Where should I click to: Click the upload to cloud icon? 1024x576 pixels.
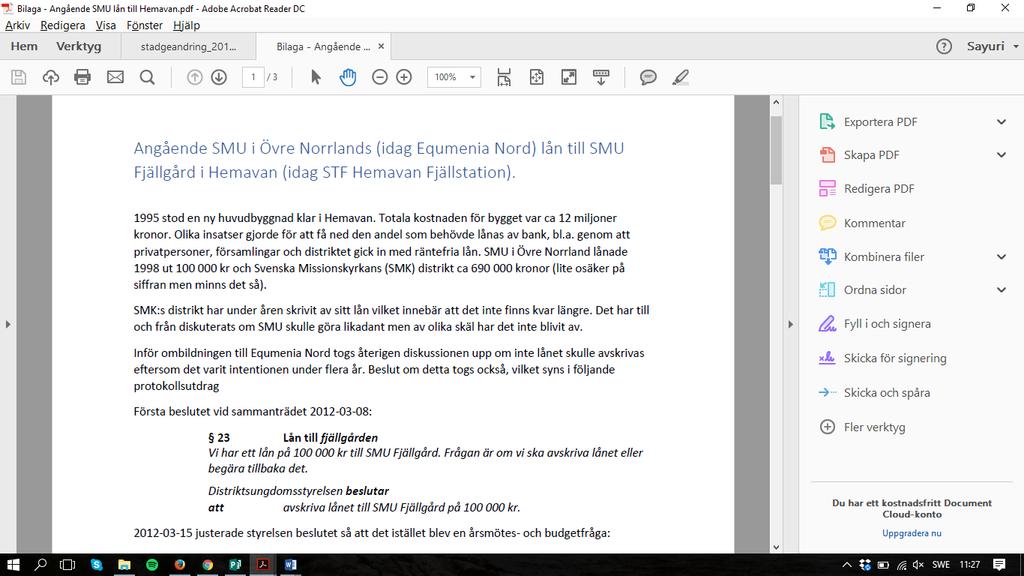coord(50,77)
